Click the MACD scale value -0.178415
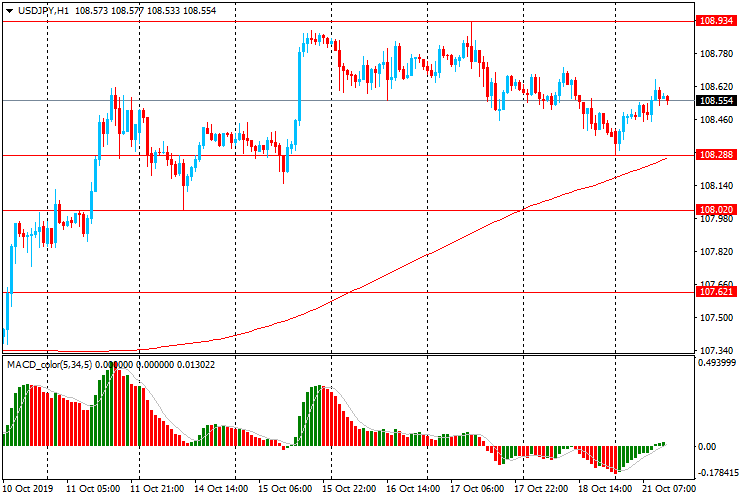Viewport: 740px width, 500px height. 717,473
